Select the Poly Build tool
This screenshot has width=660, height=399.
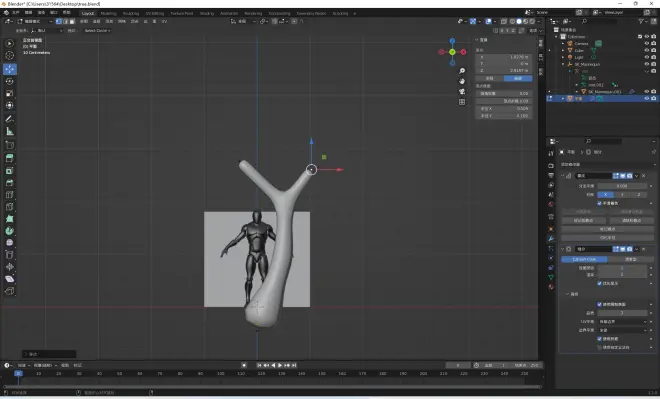9,219
